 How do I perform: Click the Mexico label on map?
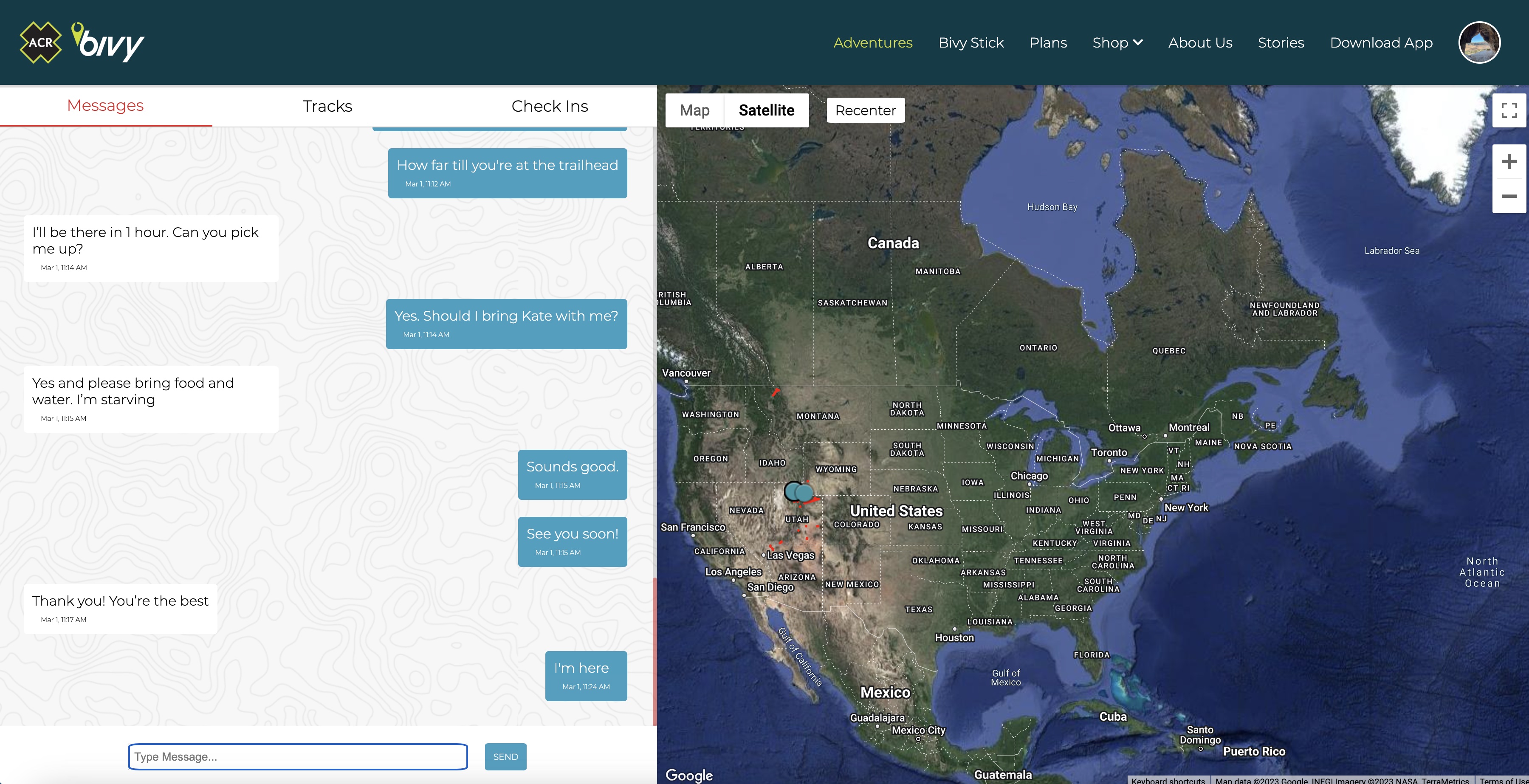click(885, 693)
